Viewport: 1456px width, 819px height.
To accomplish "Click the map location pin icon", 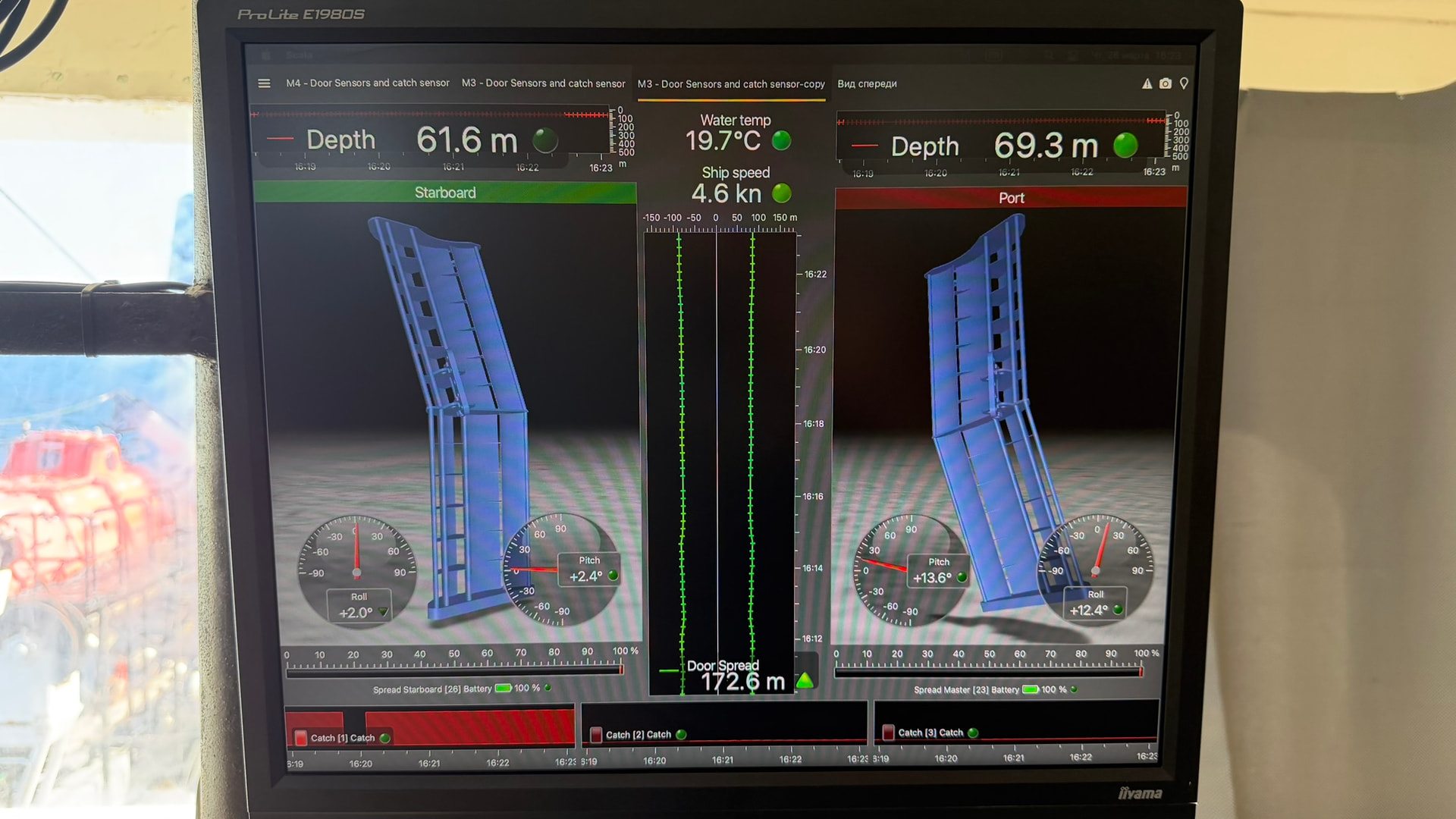I will pos(1184,83).
